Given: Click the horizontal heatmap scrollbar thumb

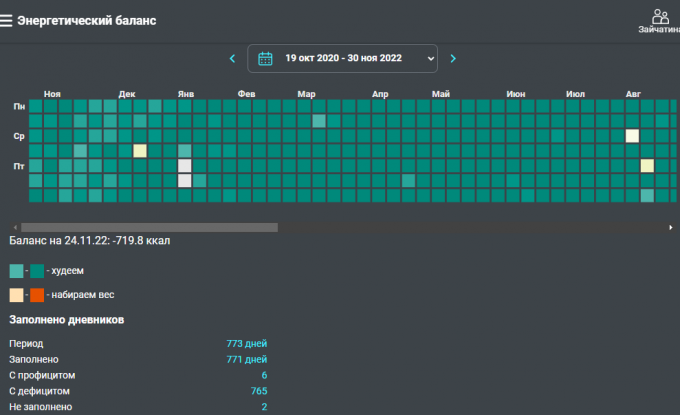Looking at the screenshot, I should (150, 227).
